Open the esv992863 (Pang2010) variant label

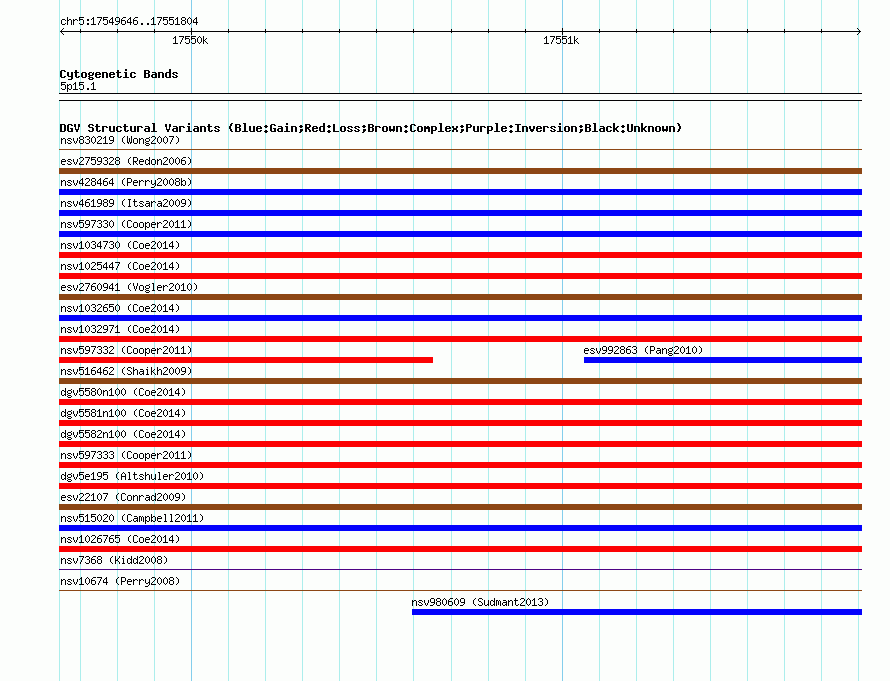pos(643,350)
